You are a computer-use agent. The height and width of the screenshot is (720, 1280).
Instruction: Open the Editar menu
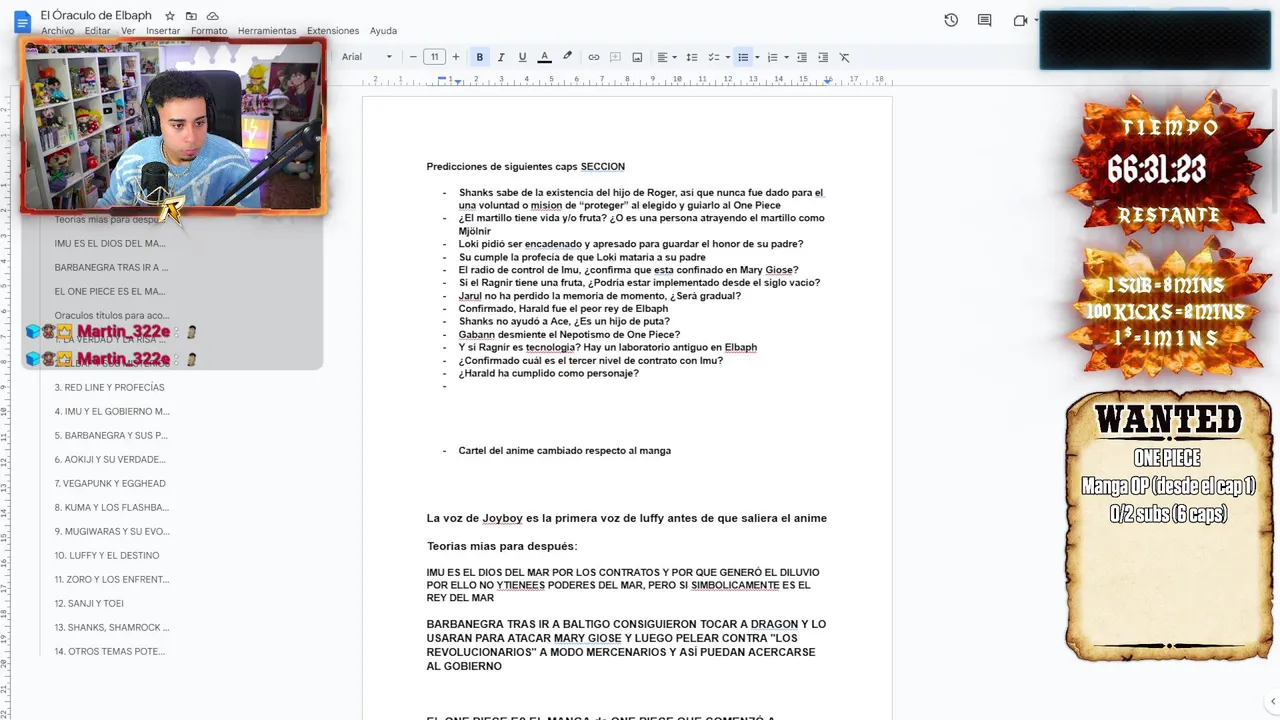98,31
